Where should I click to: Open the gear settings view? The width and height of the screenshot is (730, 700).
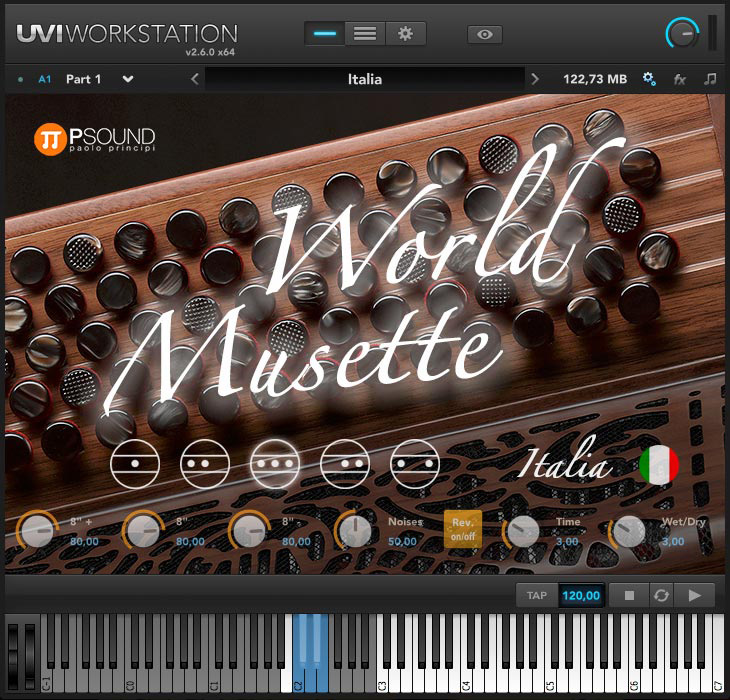point(405,33)
